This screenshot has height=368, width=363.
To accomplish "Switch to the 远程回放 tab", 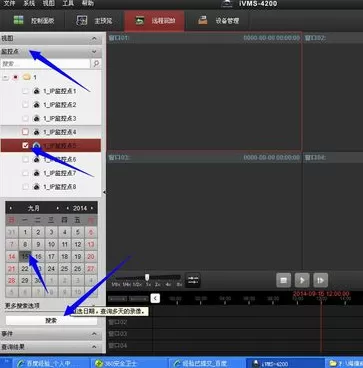I will click(x=154, y=21).
